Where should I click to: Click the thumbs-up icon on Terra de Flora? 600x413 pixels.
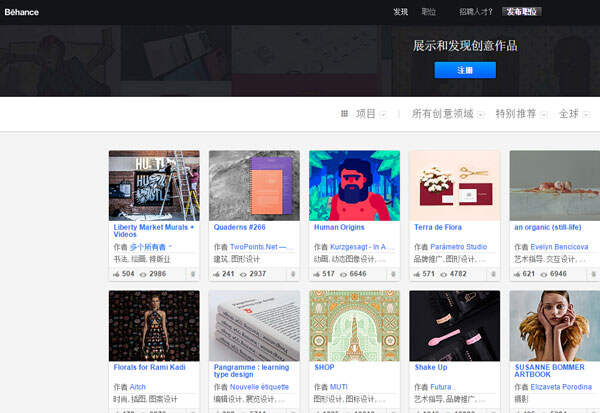pyautogui.click(x=416, y=273)
